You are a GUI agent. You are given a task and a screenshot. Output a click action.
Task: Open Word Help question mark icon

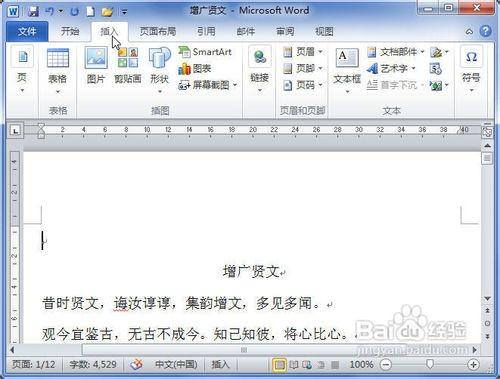point(485,31)
